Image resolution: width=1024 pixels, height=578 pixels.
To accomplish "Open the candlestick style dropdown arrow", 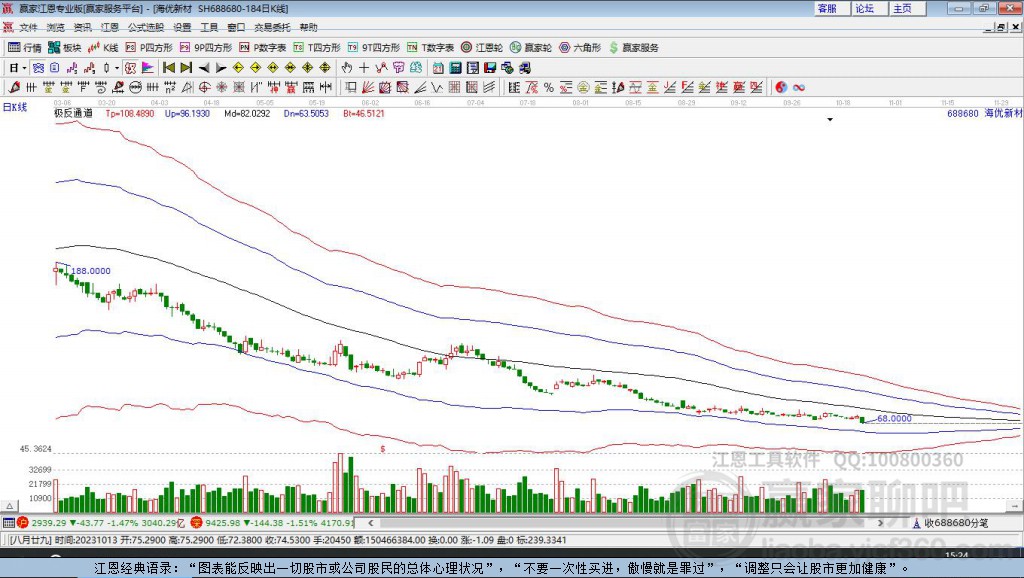I will [117, 68].
